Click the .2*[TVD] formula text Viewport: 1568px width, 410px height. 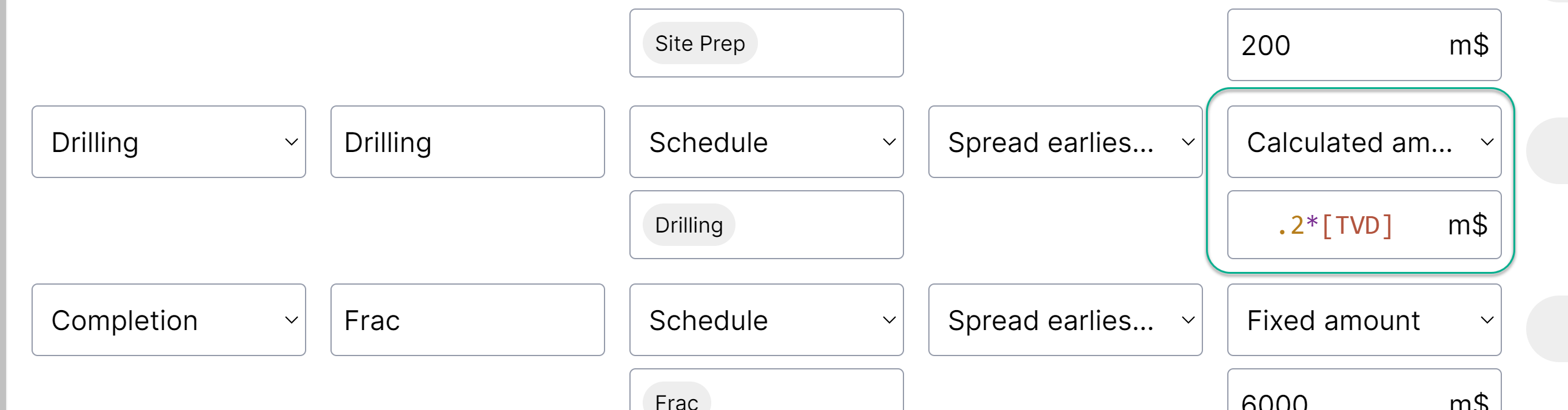[x=1335, y=225]
